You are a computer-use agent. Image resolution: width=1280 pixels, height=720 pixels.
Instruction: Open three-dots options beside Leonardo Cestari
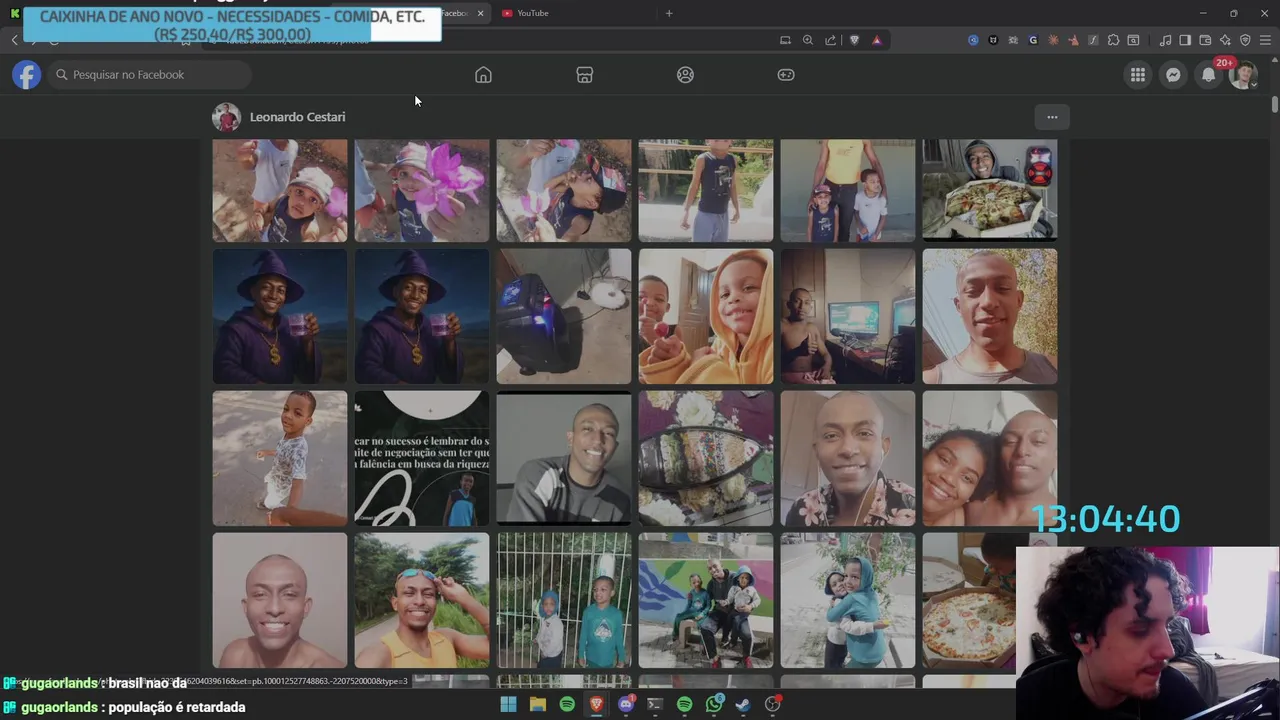click(x=1052, y=117)
